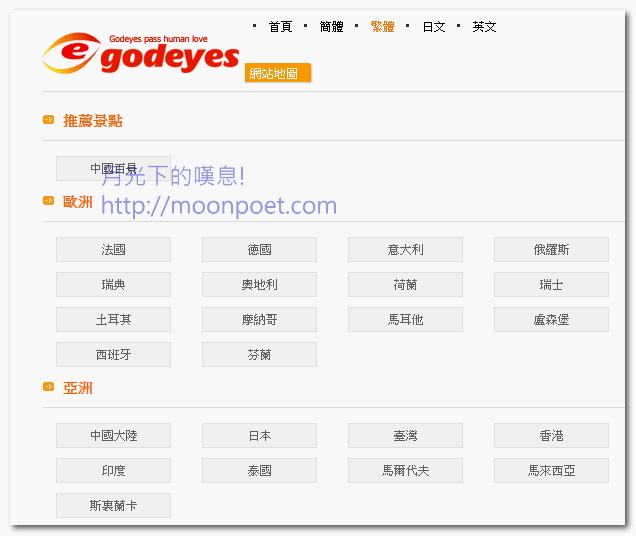Open the 俄羅斯 destination

(551, 249)
